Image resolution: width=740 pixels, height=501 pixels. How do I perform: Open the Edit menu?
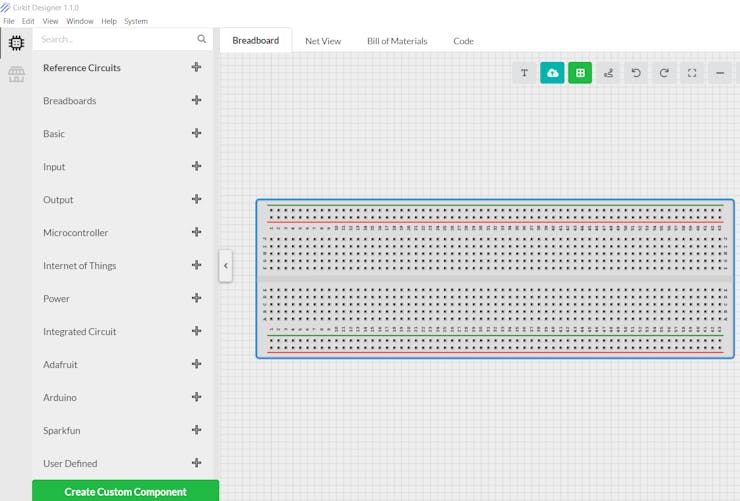coord(28,21)
